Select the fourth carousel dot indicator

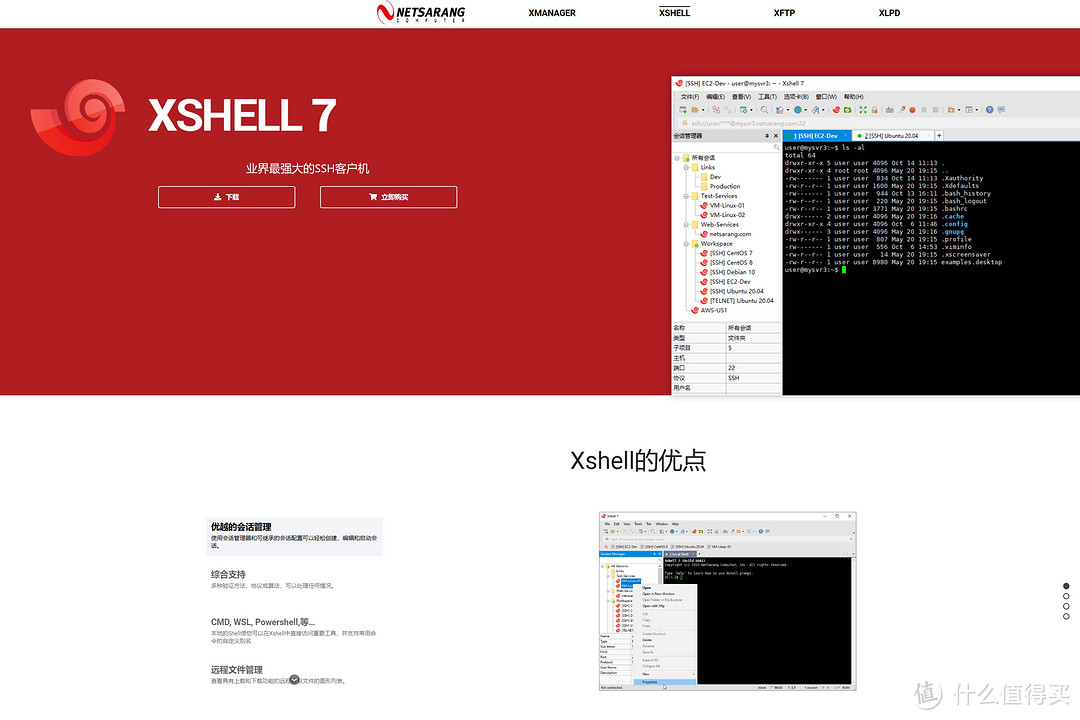[1066, 617]
